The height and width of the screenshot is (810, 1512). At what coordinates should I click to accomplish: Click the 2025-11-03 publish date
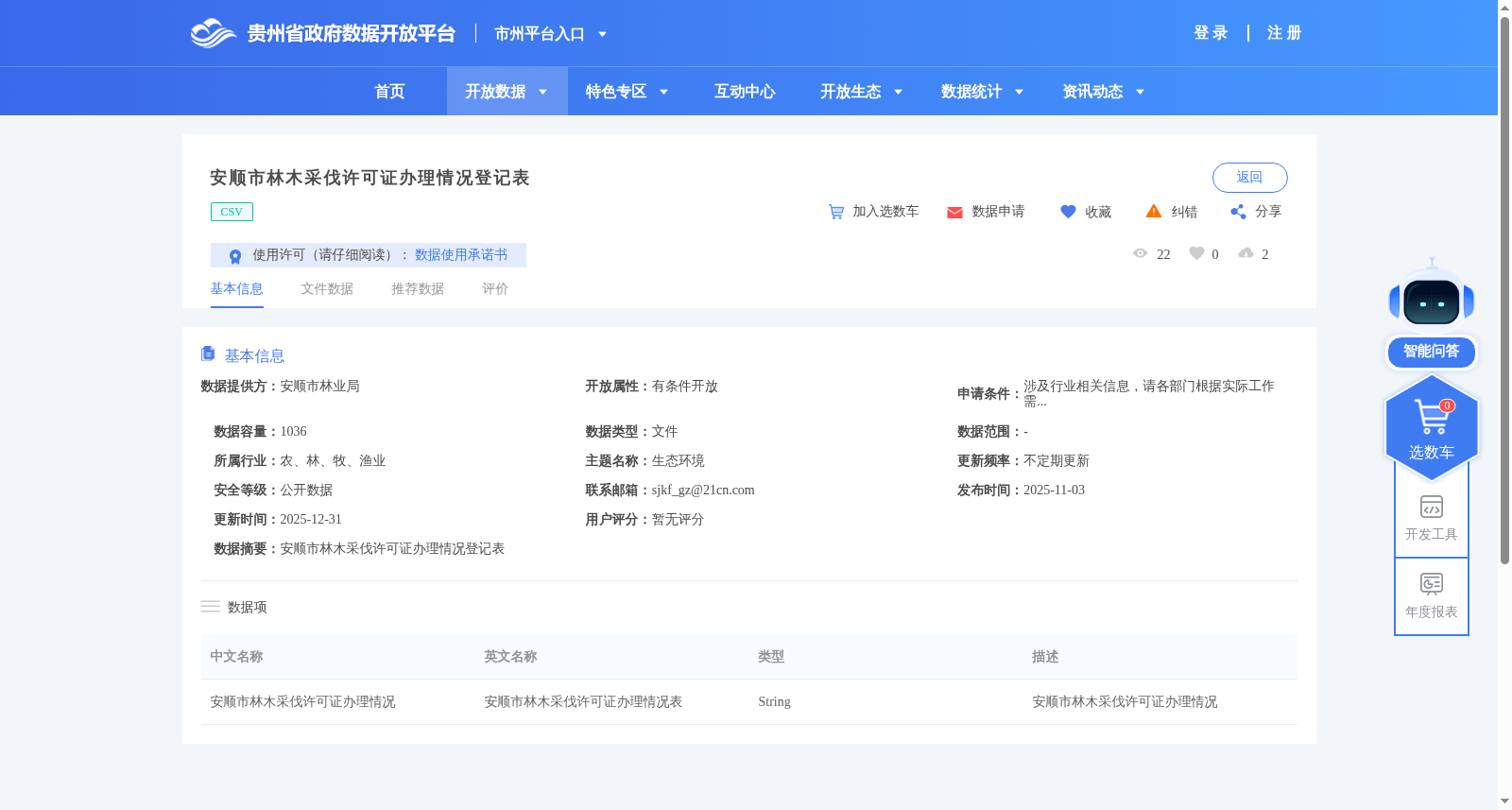pos(1054,491)
